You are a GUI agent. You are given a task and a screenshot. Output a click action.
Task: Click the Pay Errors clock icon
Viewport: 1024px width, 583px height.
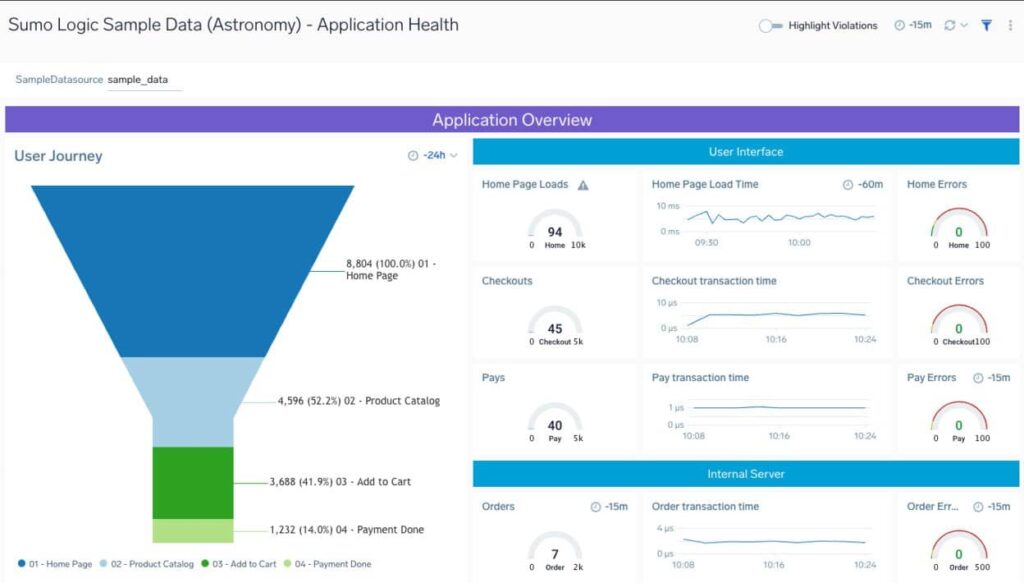(x=977, y=378)
